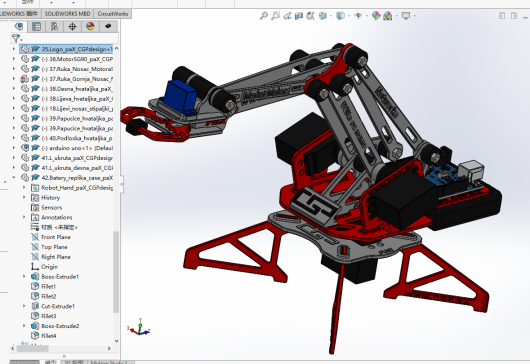Open the Hide/Show Items dropdown arrow

[367, 16]
